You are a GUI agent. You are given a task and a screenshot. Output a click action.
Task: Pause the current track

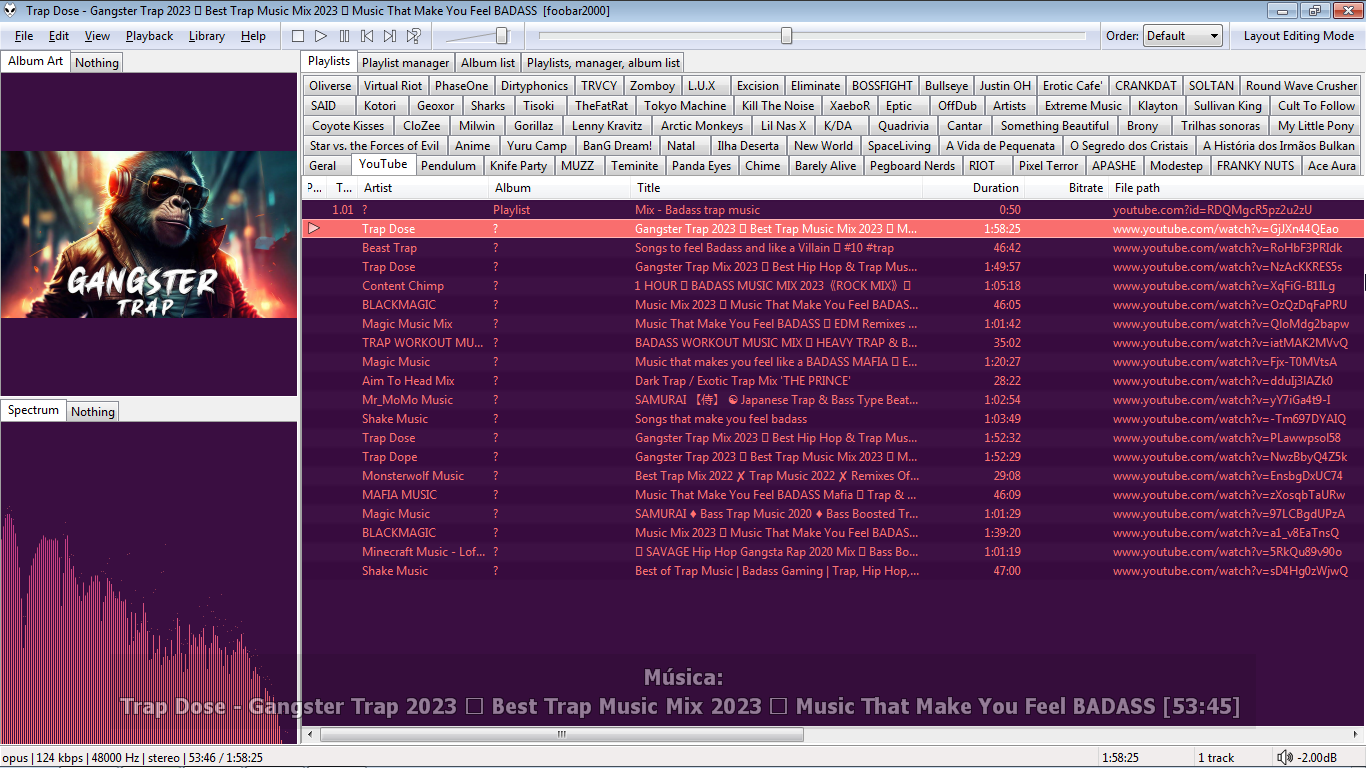[344, 36]
